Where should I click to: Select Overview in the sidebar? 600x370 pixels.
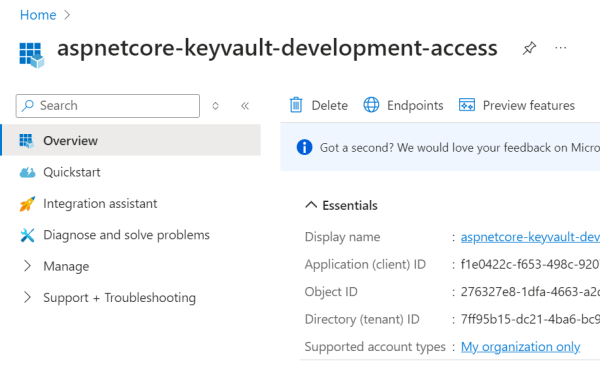[131, 140]
